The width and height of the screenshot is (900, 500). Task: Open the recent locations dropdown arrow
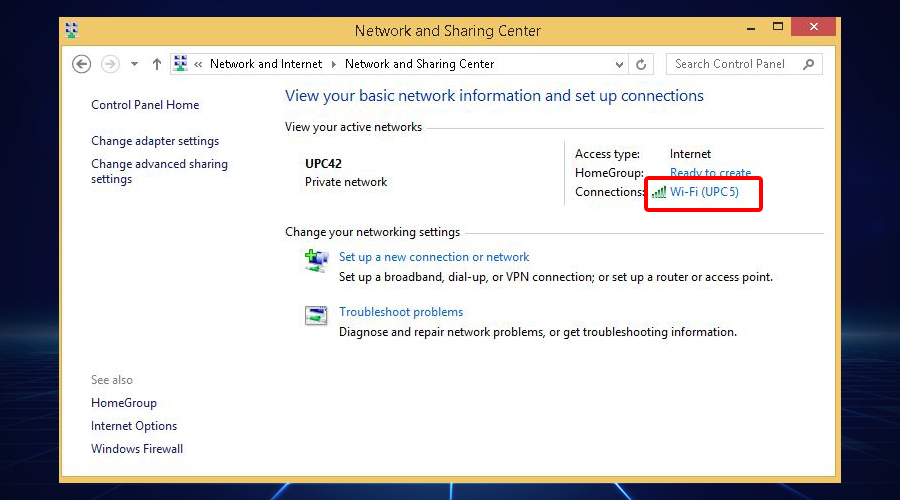[134, 64]
